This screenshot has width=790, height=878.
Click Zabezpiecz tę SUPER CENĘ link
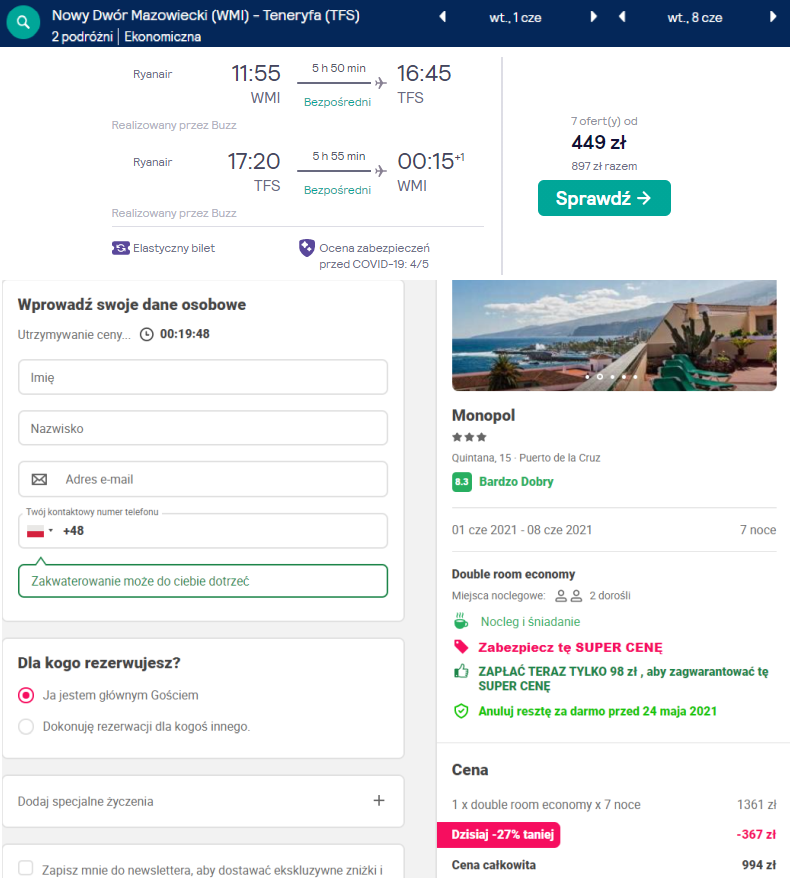click(x=570, y=647)
